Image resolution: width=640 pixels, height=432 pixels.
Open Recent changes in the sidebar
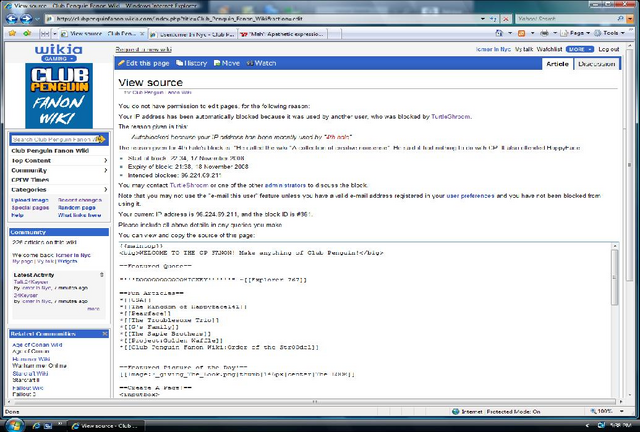[80, 200]
